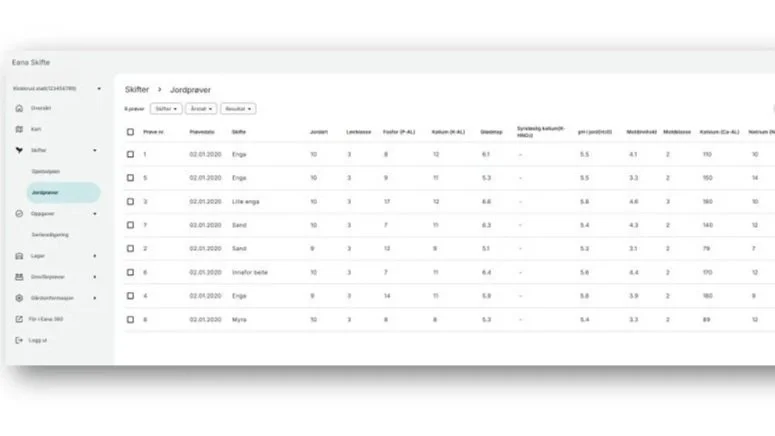Click date 02.01.2020 in sample 5 row
The image size is (775, 436).
(206, 177)
